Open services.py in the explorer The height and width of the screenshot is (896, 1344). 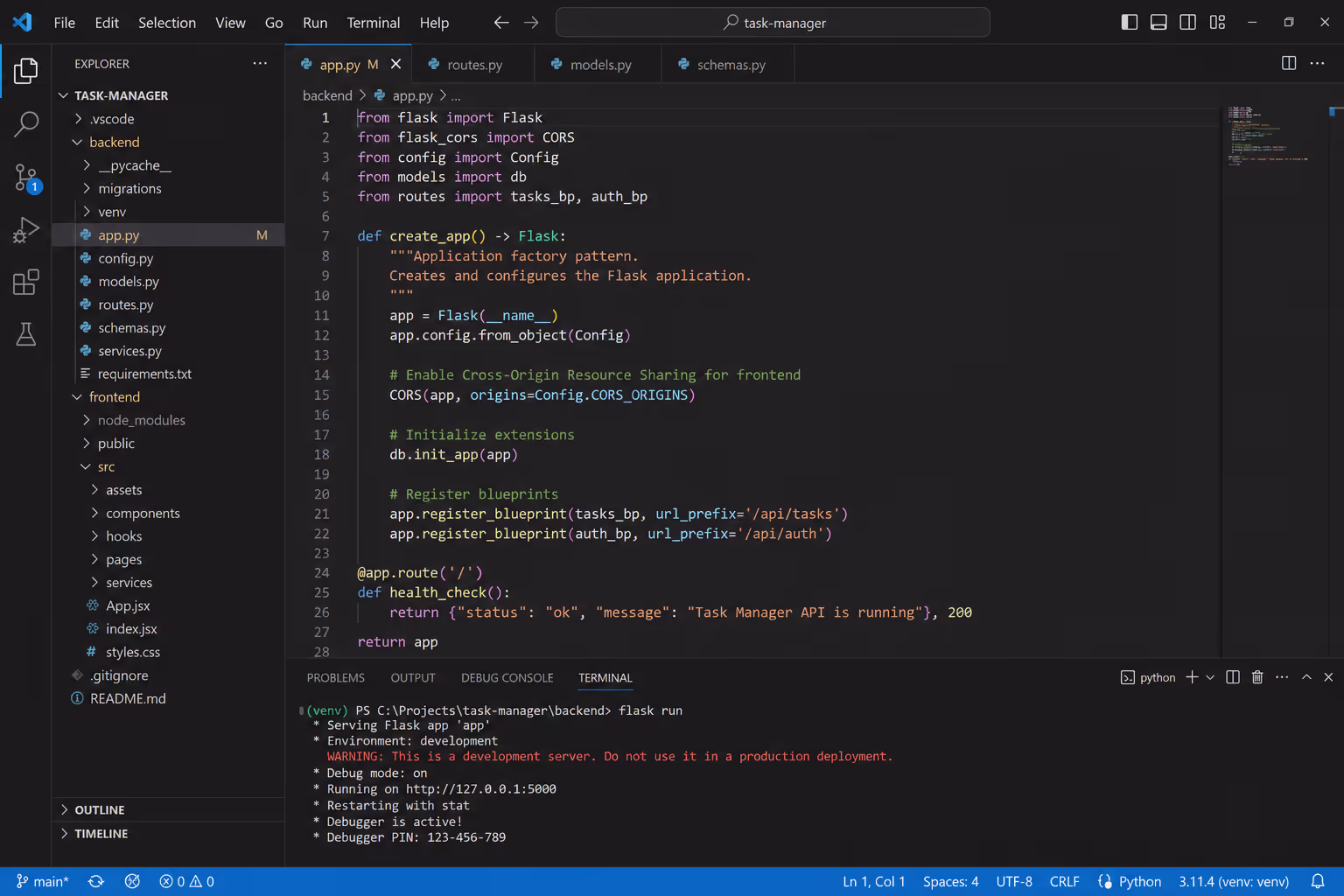168,350
